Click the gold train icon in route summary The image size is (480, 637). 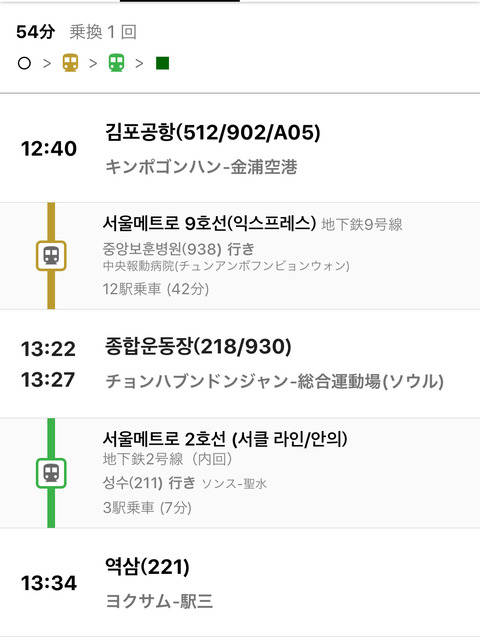70,63
